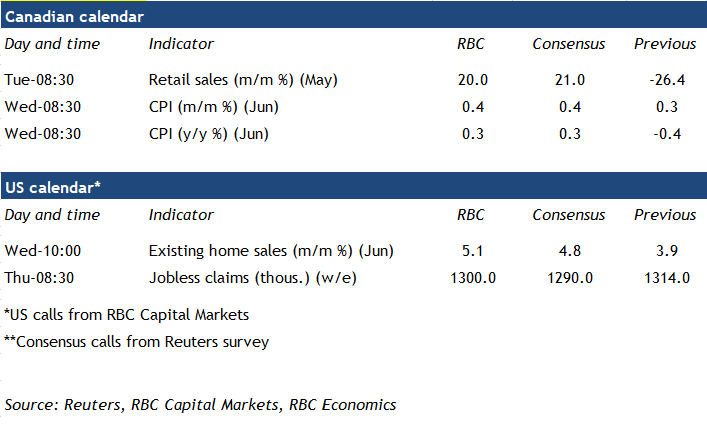Click the Canadian calendar header
Image resolution: width=707 pixels, height=425 pixels.
75,17
